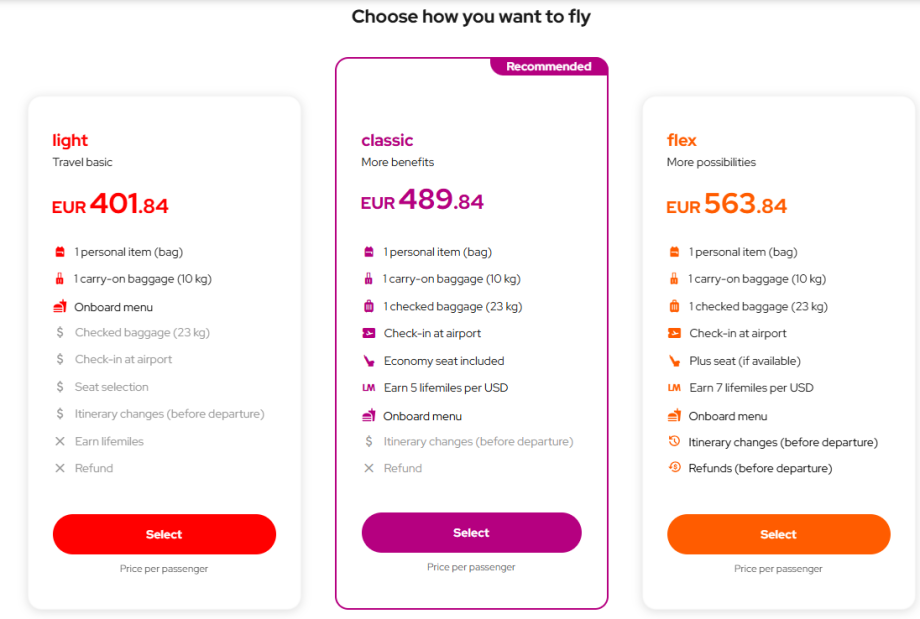Click the check-in at airport icon in classic fare
Viewport: 920px width, 619px height.
click(x=368, y=334)
